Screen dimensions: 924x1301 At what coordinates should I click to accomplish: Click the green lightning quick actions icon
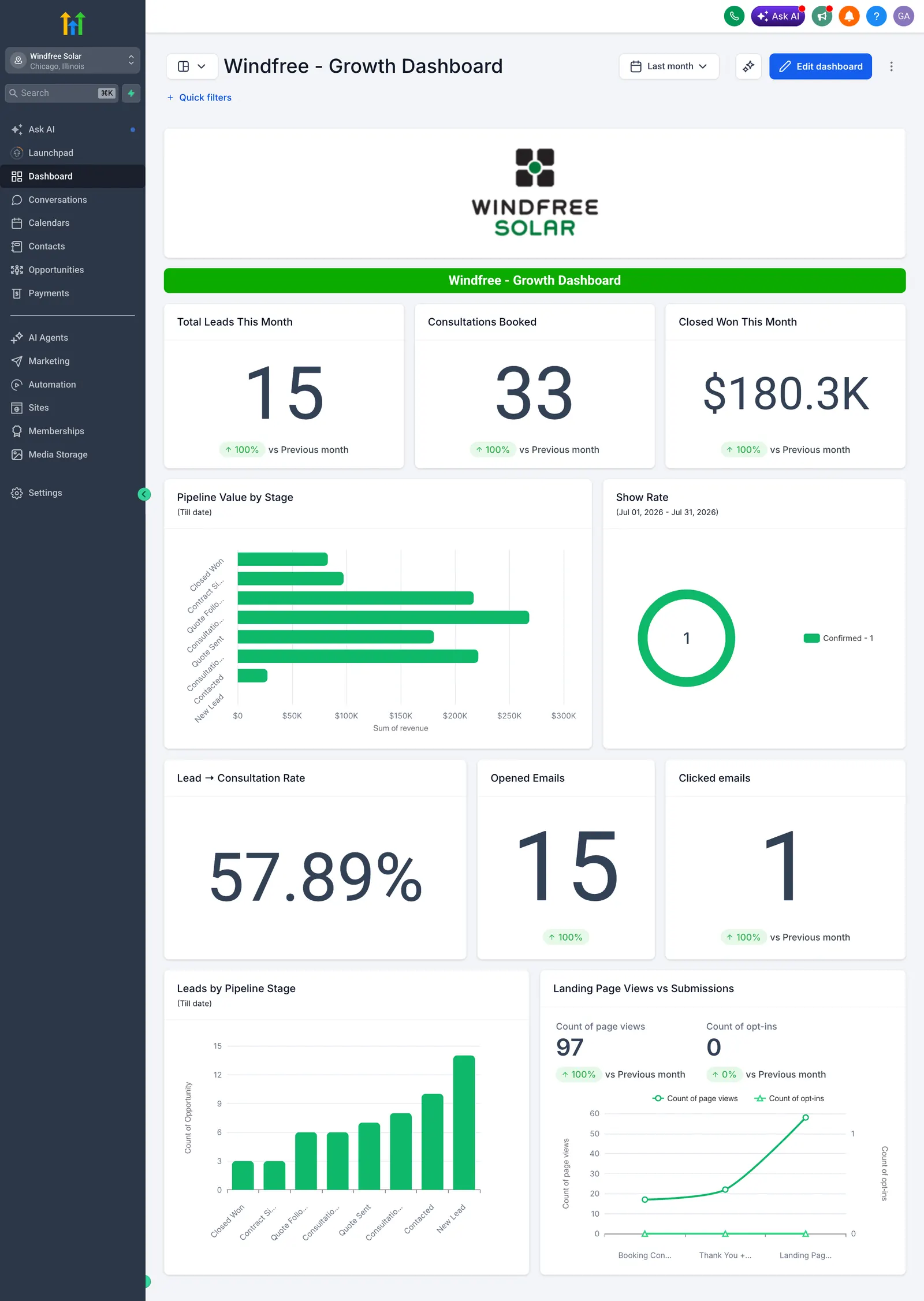click(x=131, y=93)
